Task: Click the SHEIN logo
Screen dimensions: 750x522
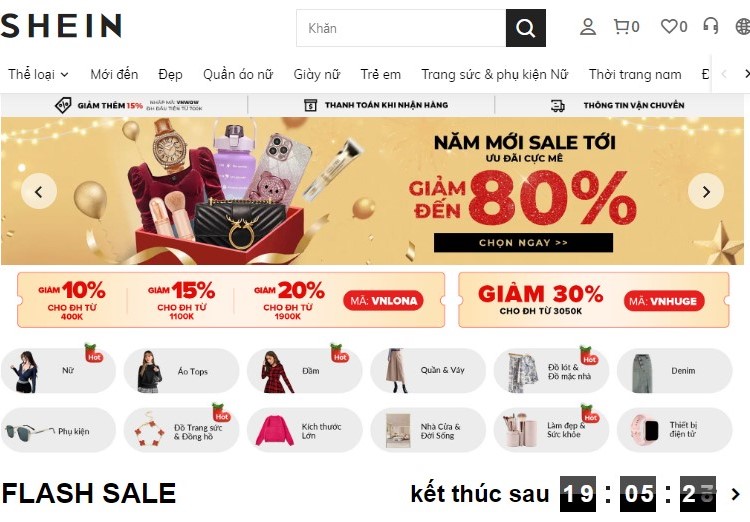Action: point(61,26)
